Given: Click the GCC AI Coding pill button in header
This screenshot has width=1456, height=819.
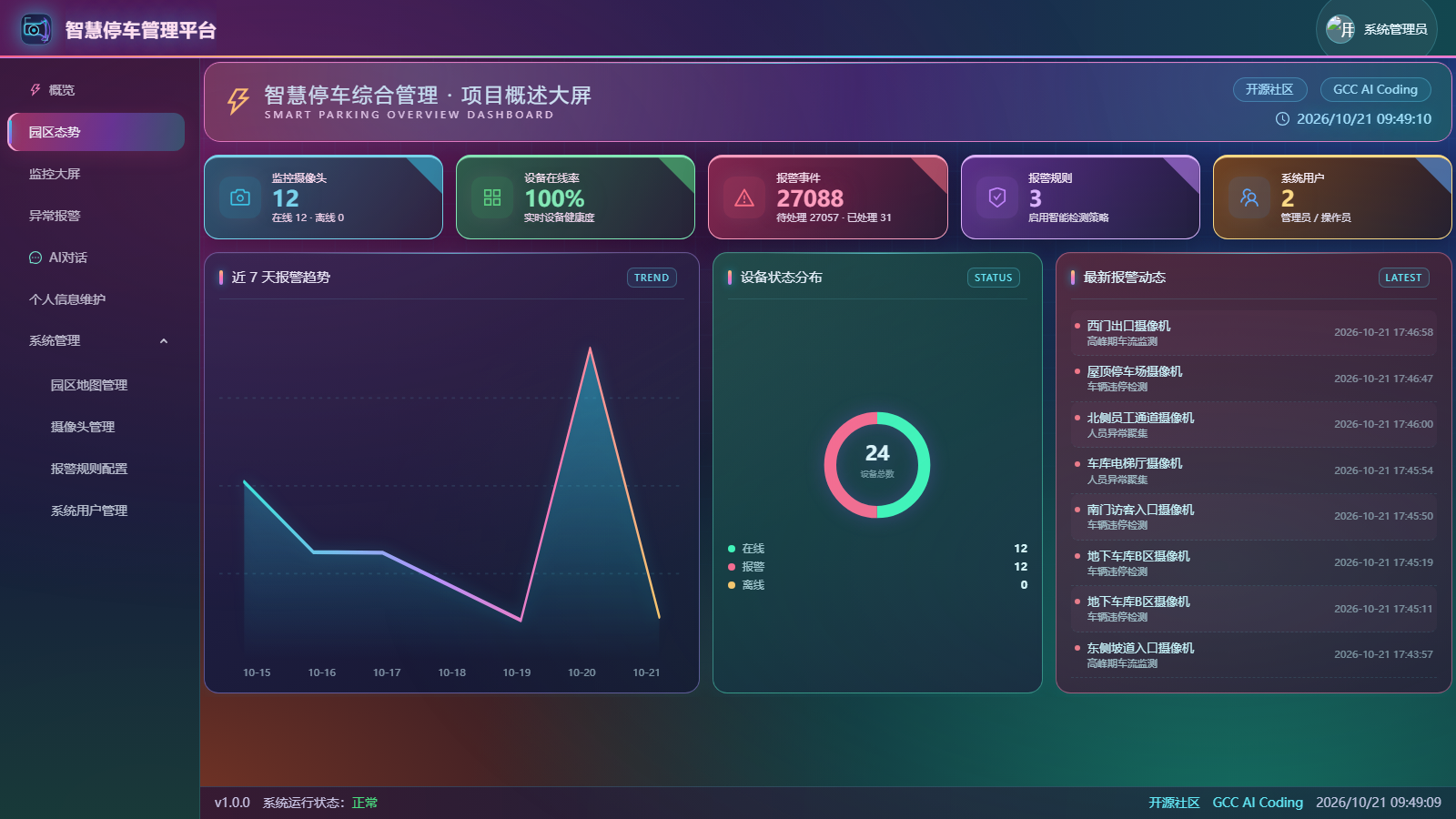Looking at the screenshot, I should pyautogui.click(x=1375, y=89).
